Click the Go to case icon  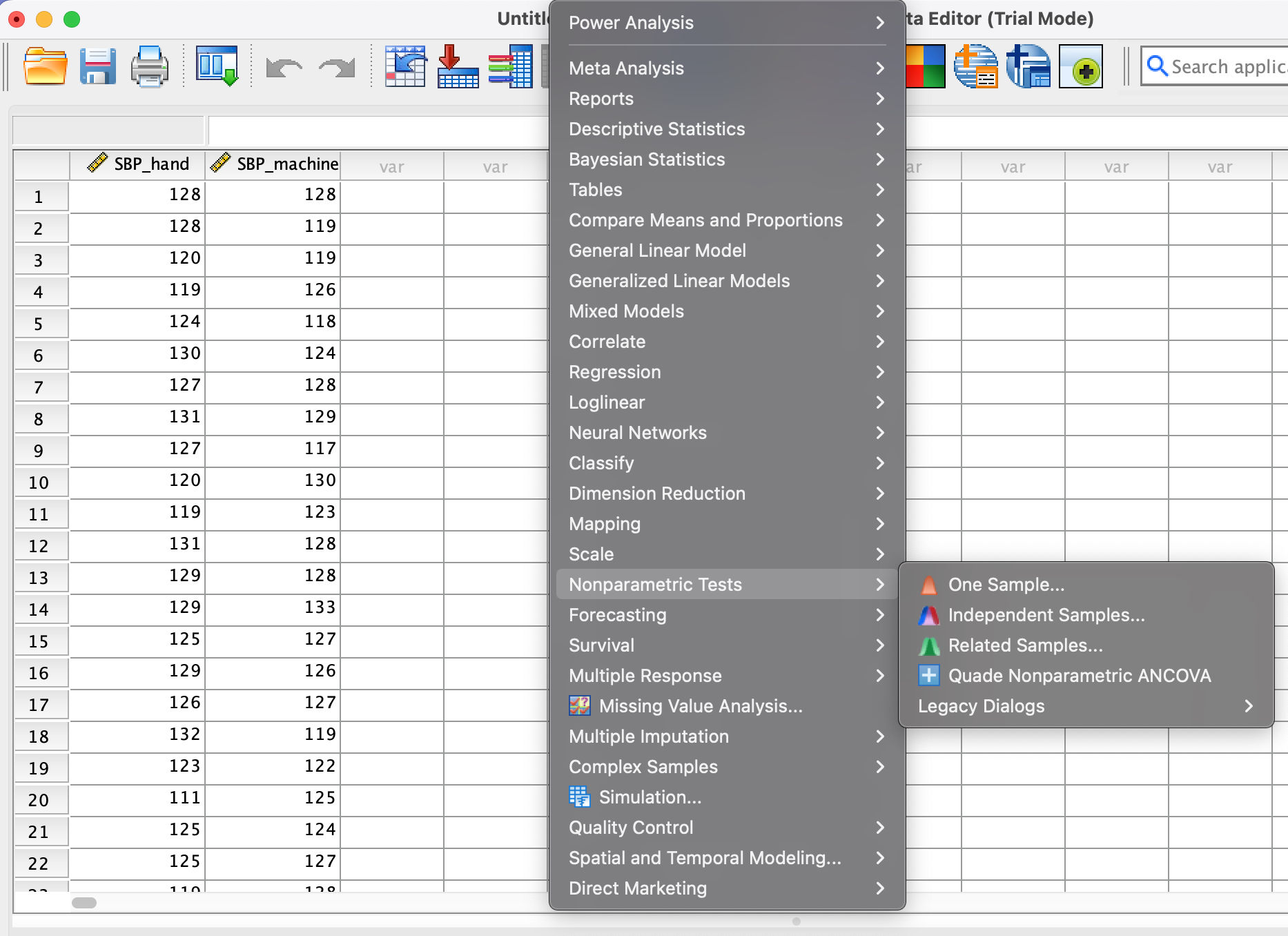point(405,67)
